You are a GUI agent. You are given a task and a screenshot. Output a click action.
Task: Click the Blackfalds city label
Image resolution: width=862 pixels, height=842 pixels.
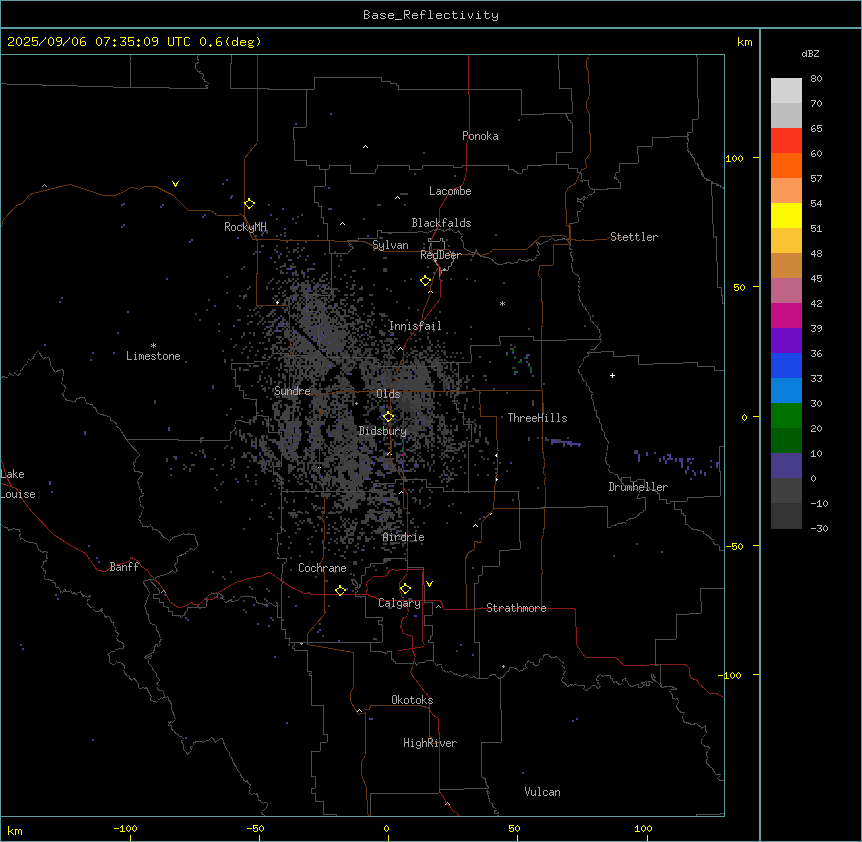441,223
